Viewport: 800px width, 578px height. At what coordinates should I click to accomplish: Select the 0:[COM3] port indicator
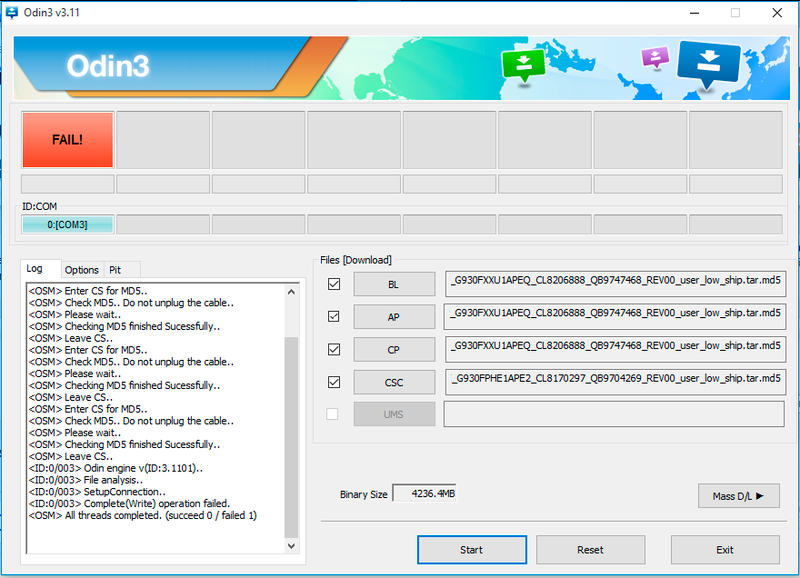67,224
